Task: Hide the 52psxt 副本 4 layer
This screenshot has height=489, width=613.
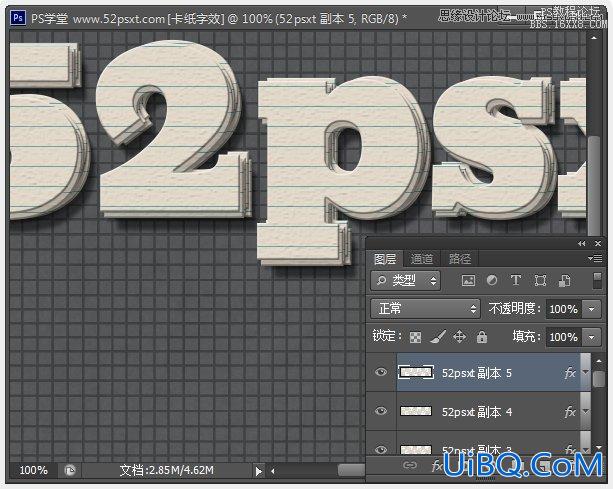Action: point(381,411)
